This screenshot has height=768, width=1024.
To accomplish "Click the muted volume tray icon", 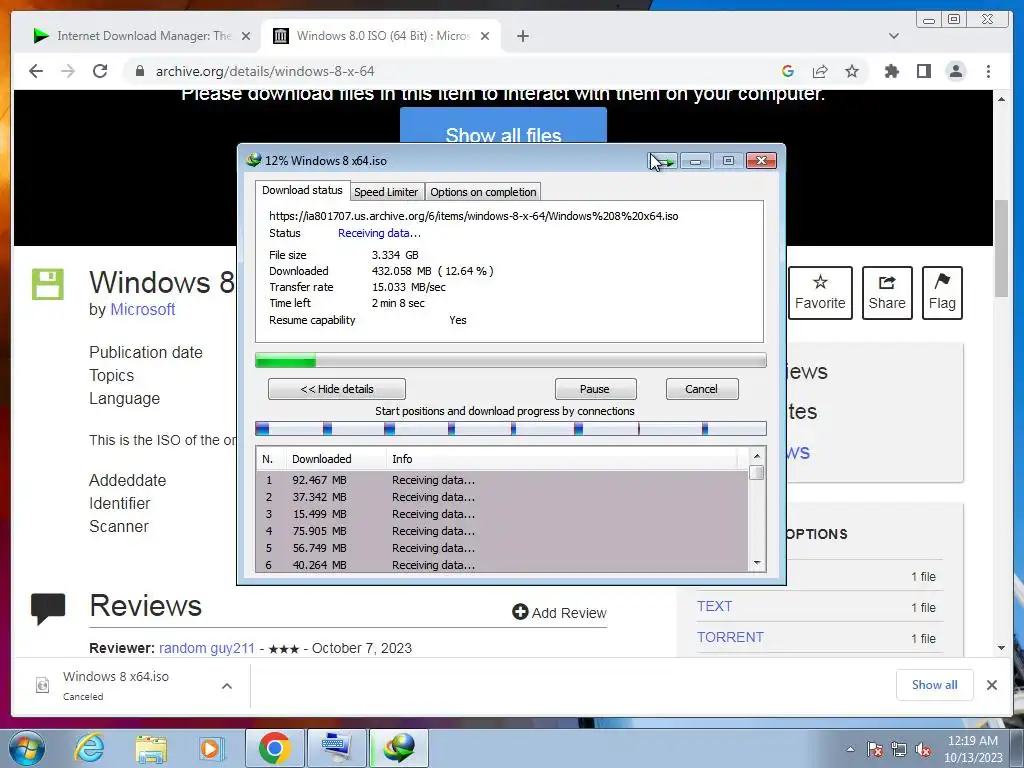I will click(x=923, y=750).
